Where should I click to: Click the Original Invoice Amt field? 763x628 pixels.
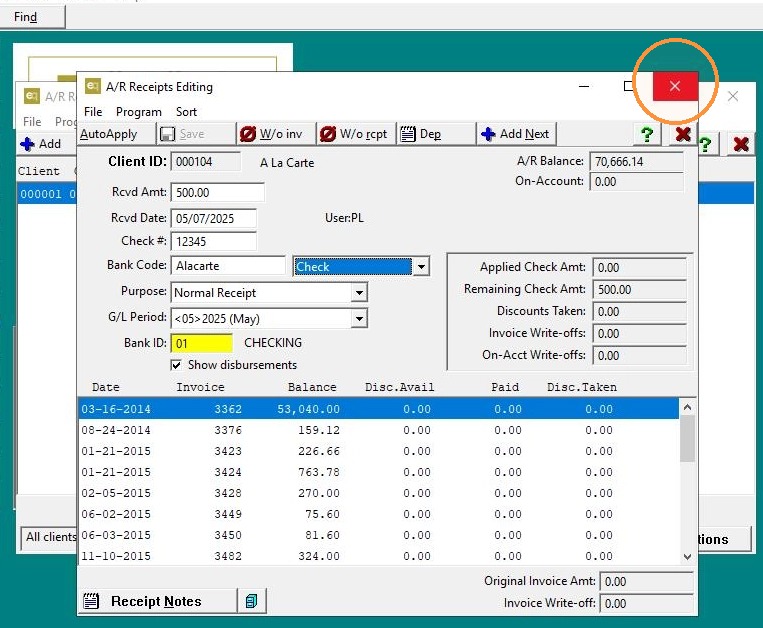(646, 581)
